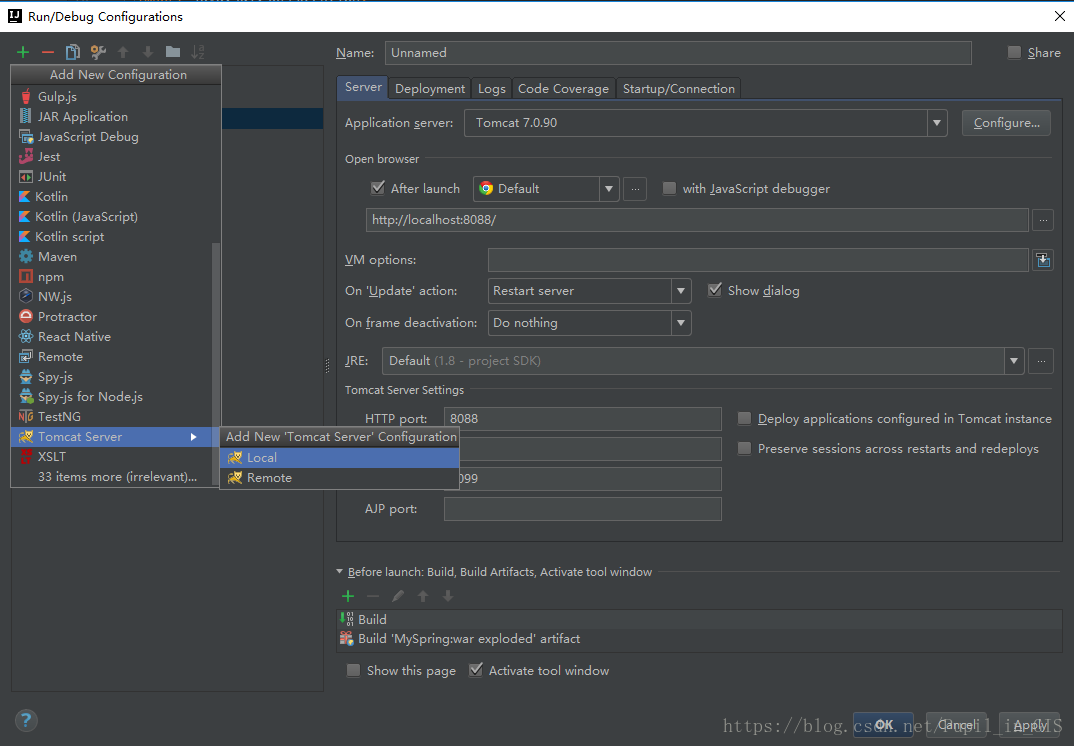Viewport: 1074px width, 746px height.
Task: Open the Code Coverage tab
Action: [563, 88]
